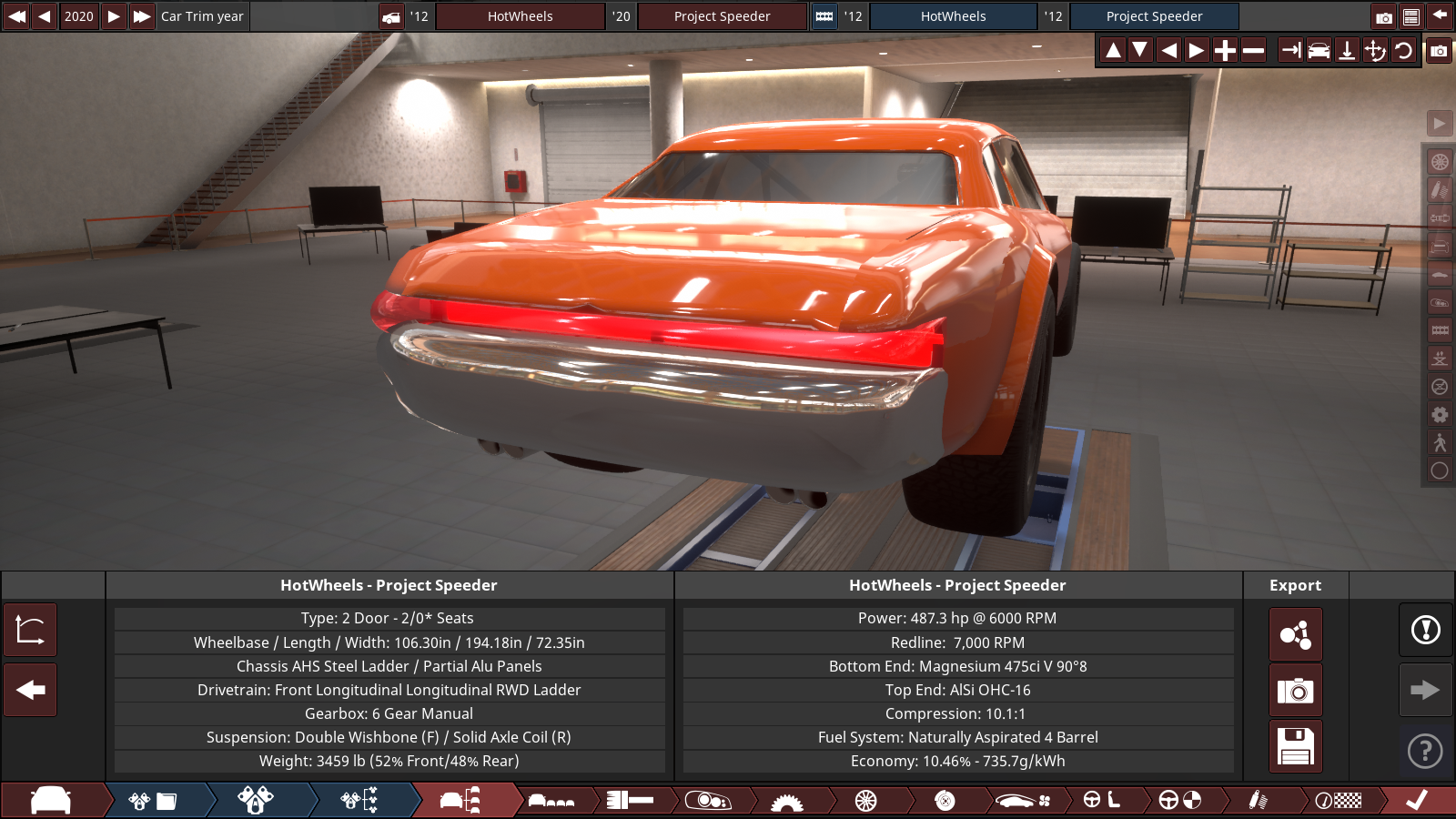
Task: Toggle headlight fixtures visibility in side panel
Action: point(1440,302)
